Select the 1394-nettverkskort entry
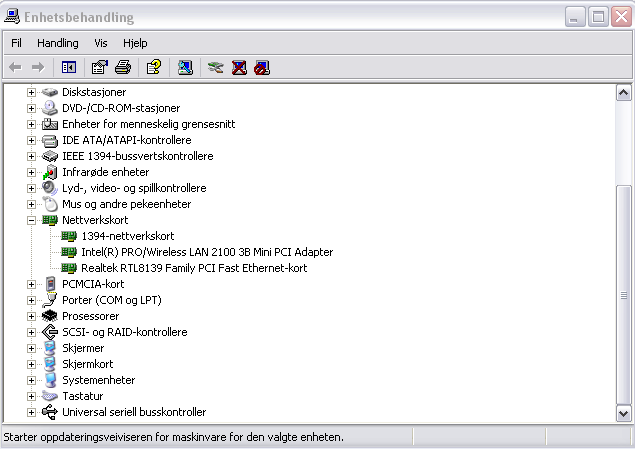635x449 pixels. tap(128, 236)
